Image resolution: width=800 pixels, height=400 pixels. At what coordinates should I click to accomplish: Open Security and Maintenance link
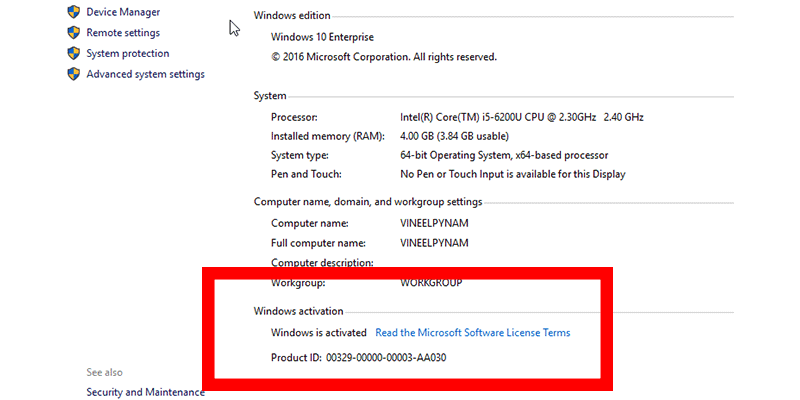(145, 392)
